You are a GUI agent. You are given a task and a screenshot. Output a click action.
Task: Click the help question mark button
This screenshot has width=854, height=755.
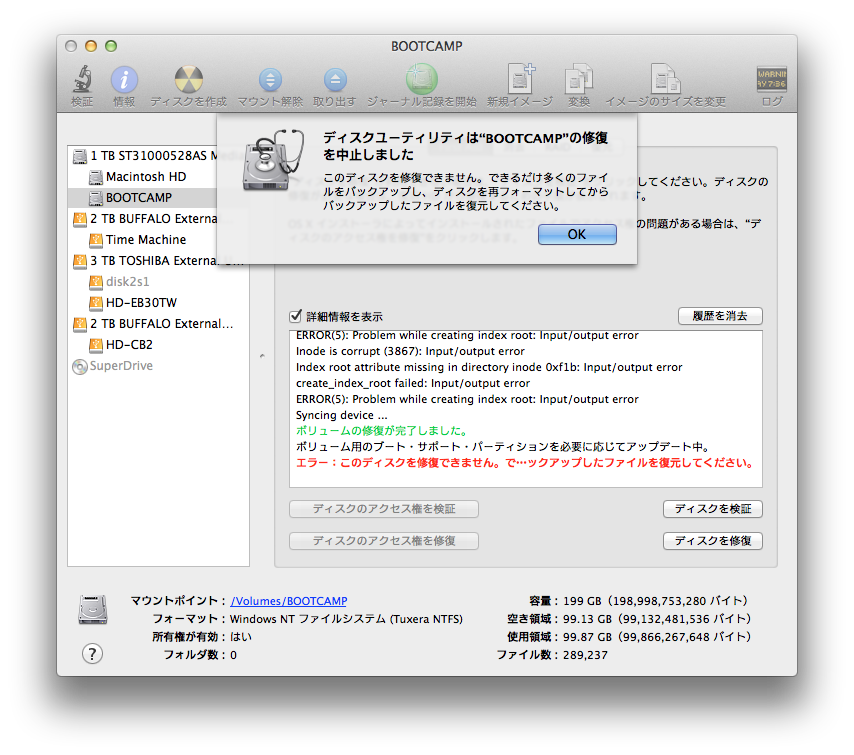click(x=92, y=654)
